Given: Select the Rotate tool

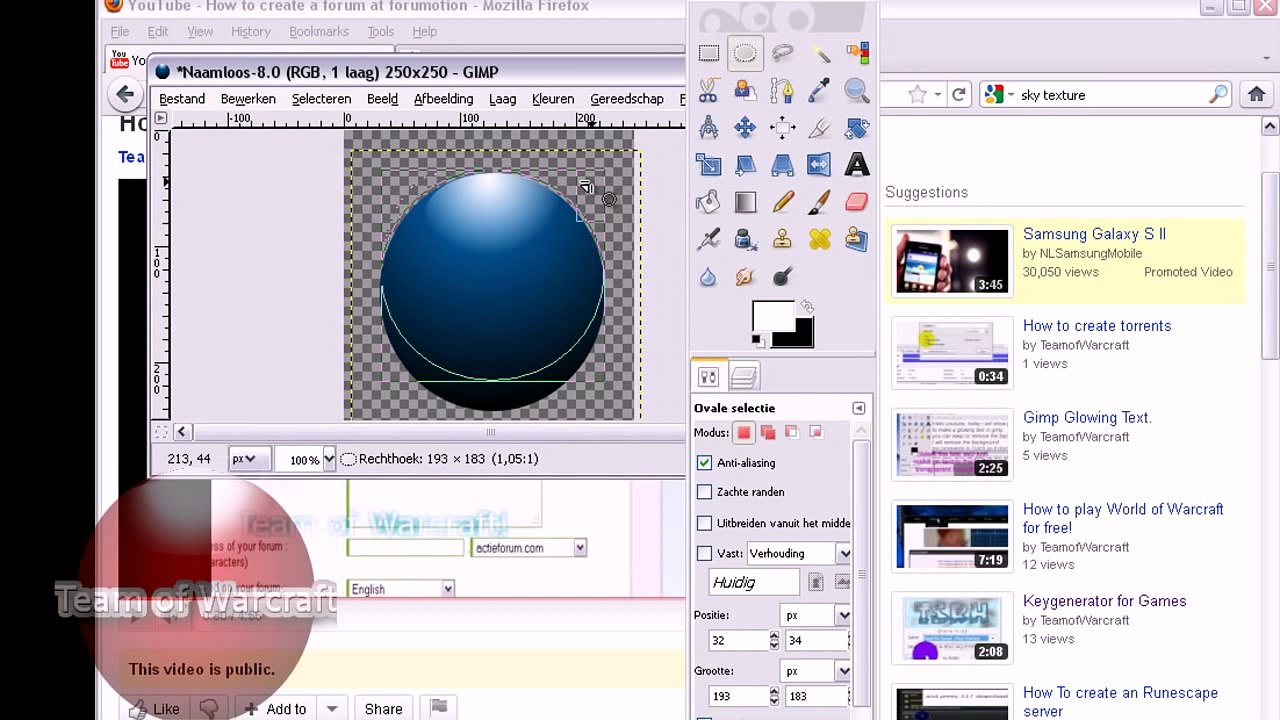Looking at the screenshot, I should [857, 127].
